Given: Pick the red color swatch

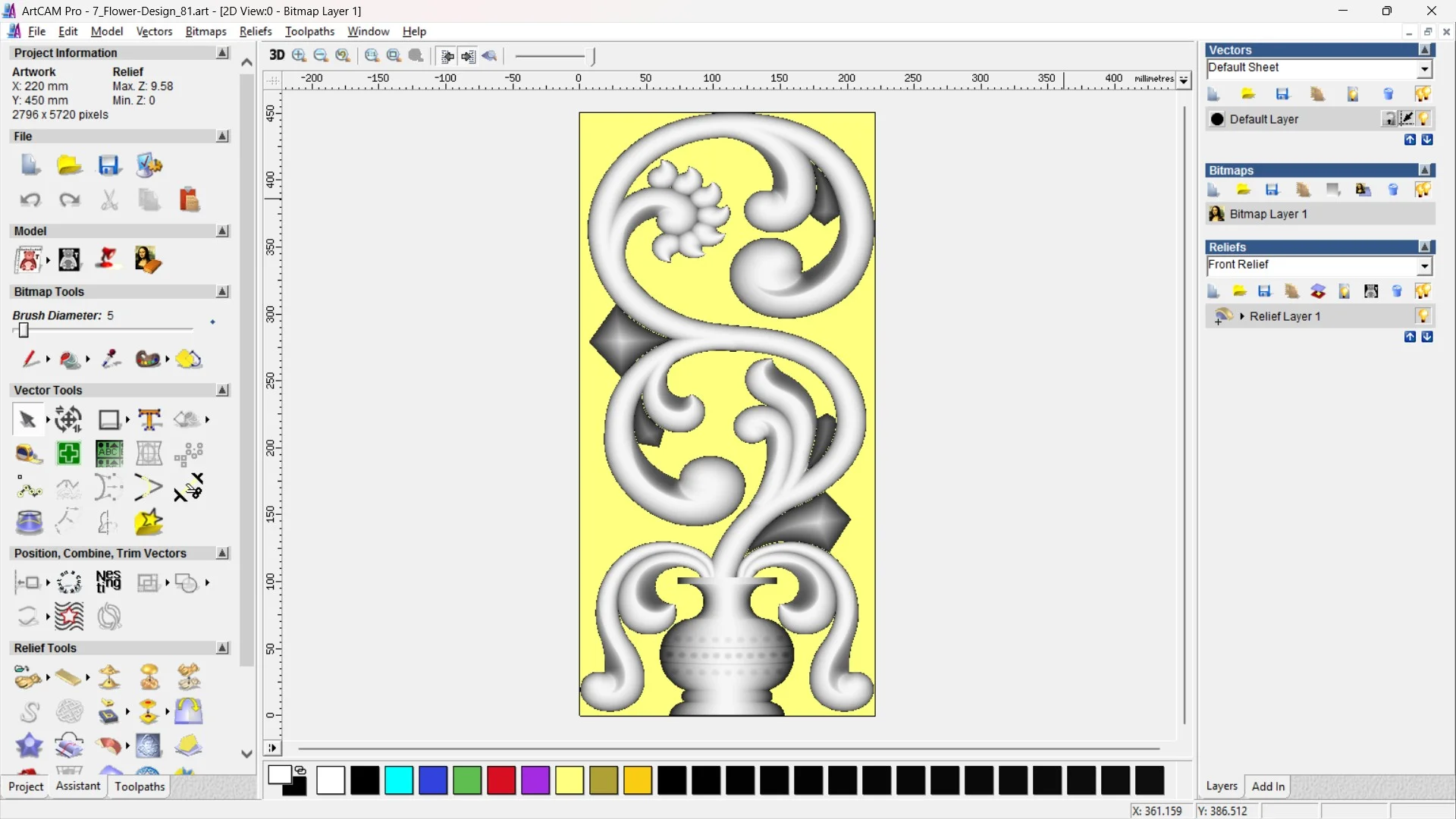Looking at the screenshot, I should pyautogui.click(x=500, y=780).
